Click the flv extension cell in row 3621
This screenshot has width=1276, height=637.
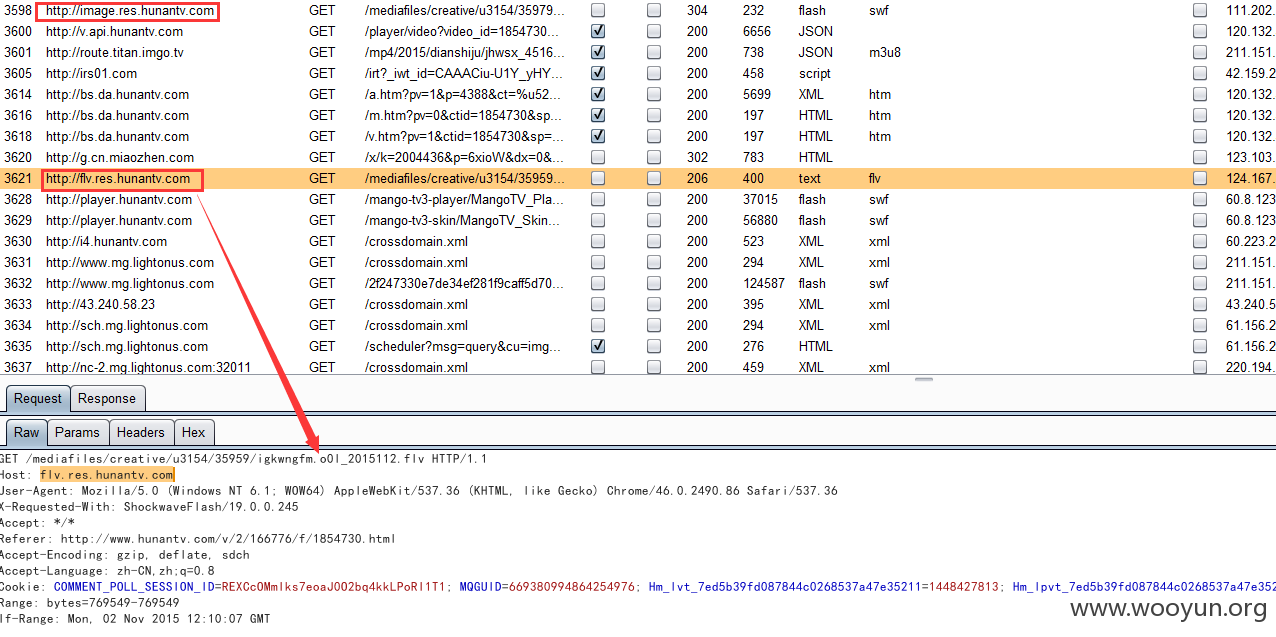pos(875,179)
